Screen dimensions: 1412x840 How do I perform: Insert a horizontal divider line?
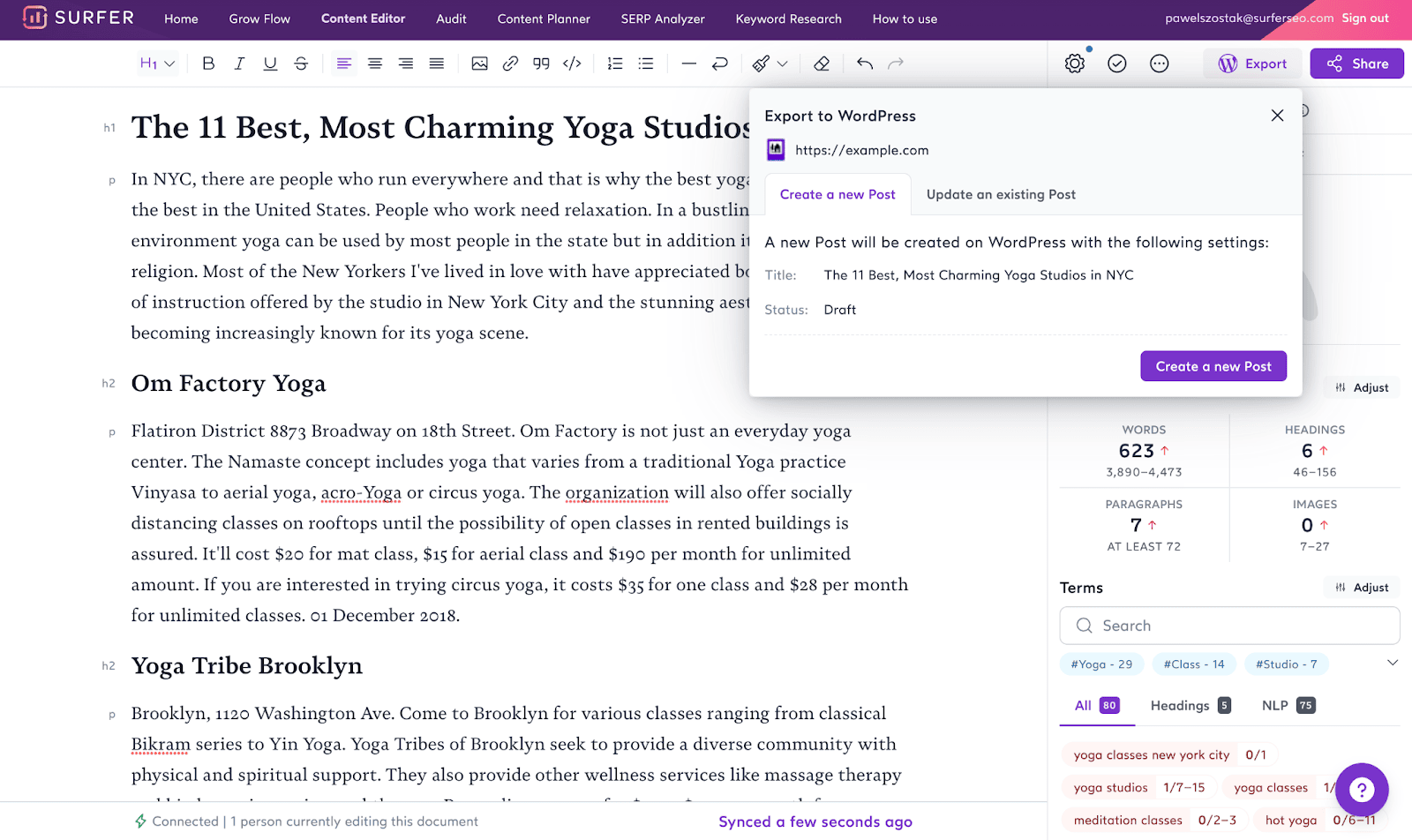click(x=689, y=64)
